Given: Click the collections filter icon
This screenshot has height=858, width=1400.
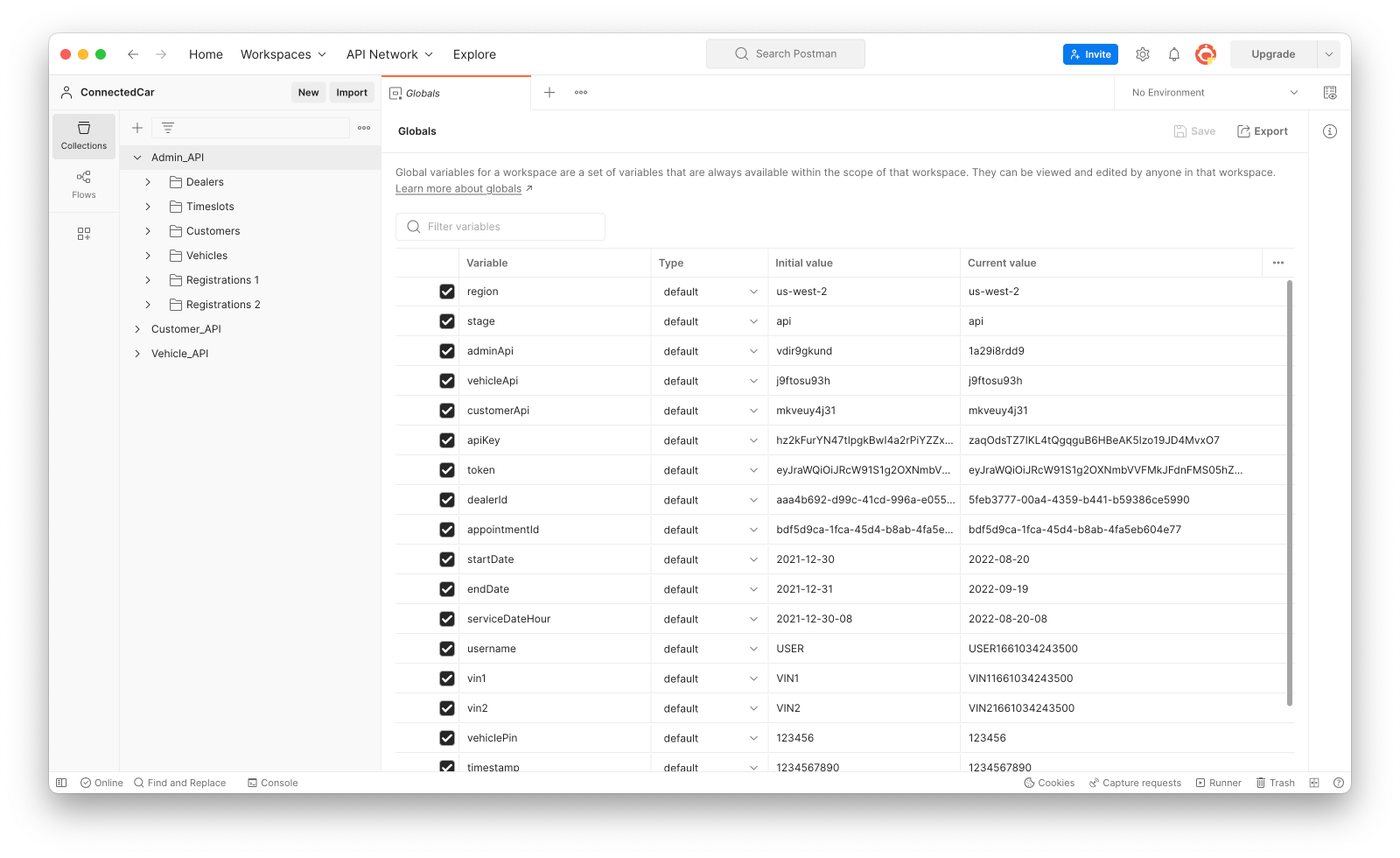Looking at the screenshot, I should pyautogui.click(x=168, y=128).
